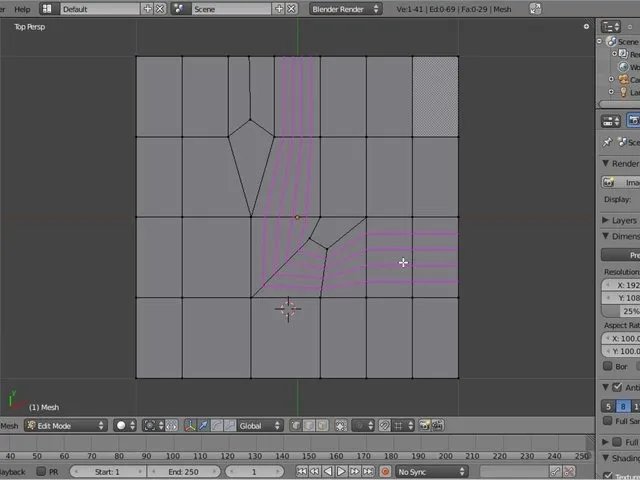The height and width of the screenshot is (480, 640).
Task: Select face select mode icon
Action: [322, 426]
